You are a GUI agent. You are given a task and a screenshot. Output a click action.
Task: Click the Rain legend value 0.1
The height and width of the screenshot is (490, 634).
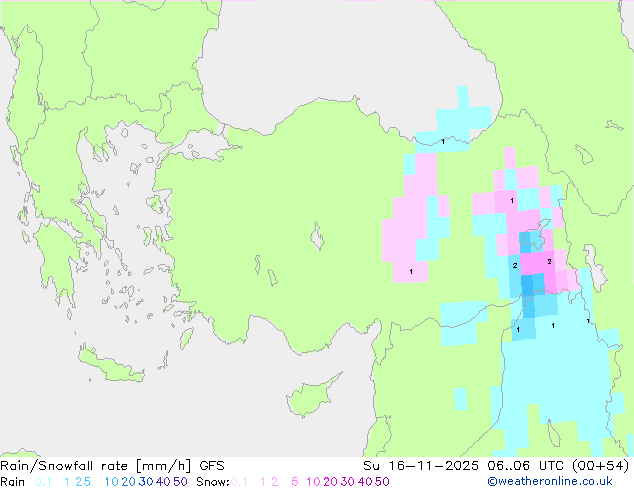tap(43, 482)
